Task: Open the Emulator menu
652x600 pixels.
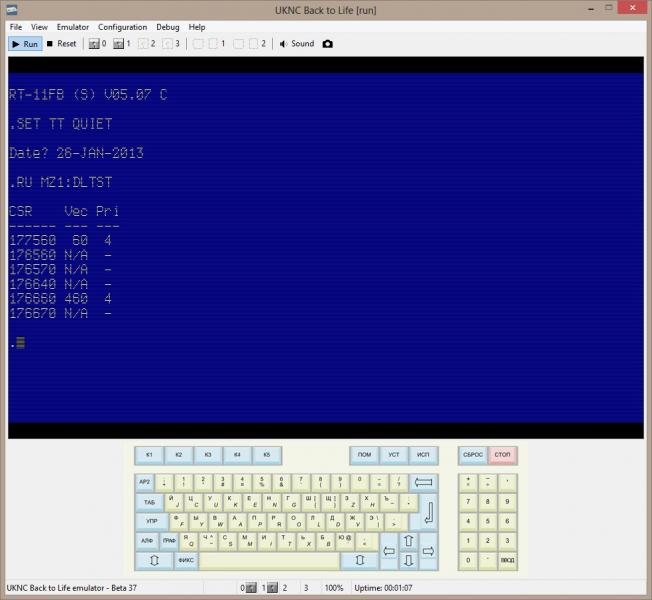Action: click(72, 27)
